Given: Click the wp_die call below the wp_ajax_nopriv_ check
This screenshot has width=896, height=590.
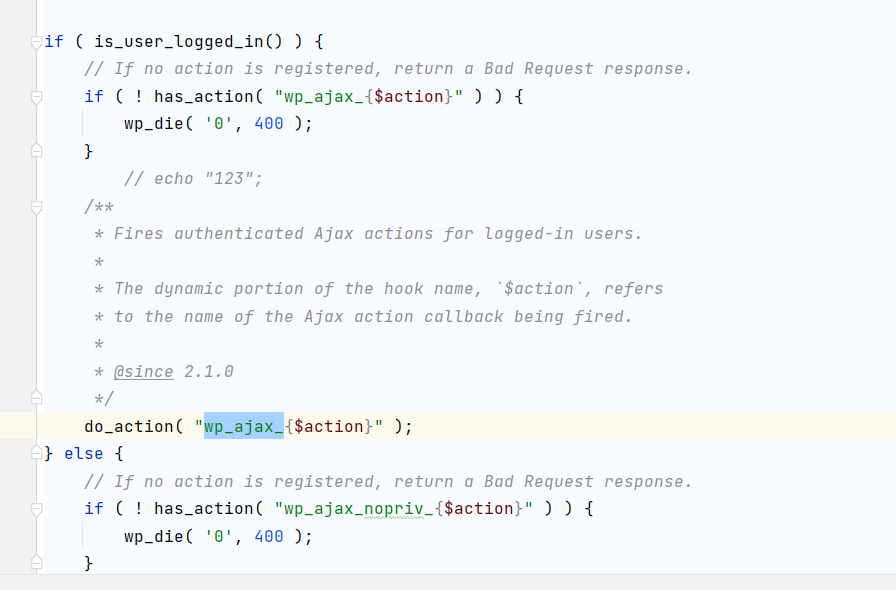Looking at the screenshot, I should [x=218, y=537].
